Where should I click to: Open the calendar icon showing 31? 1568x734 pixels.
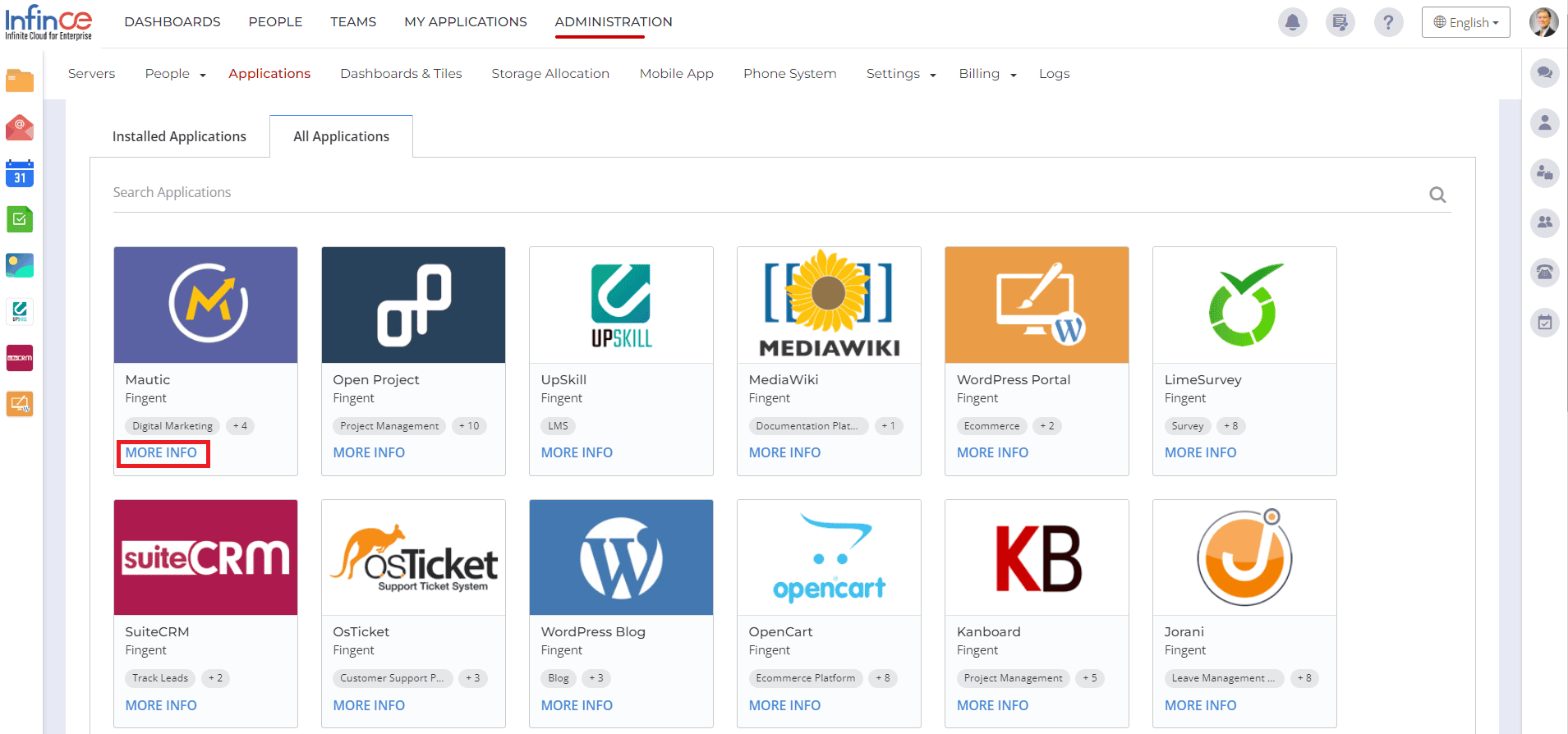20,173
